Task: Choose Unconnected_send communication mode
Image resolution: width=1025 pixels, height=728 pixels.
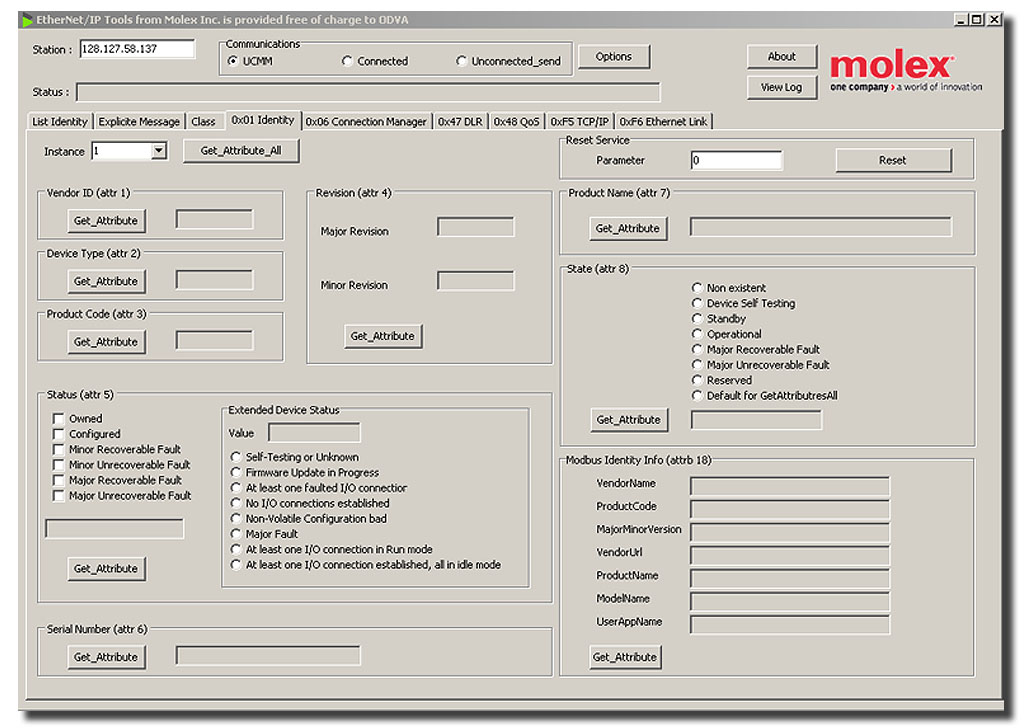Action: coord(461,61)
